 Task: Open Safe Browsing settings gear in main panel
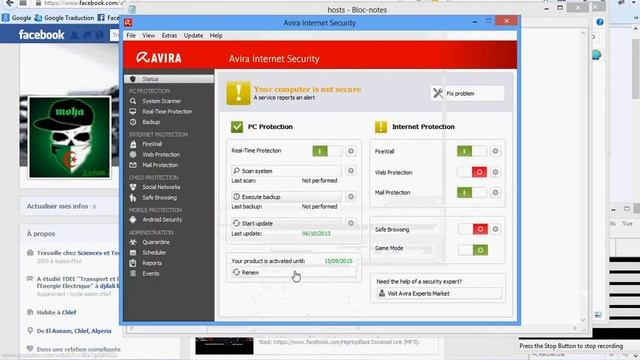pyautogui.click(x=495, y=229)
